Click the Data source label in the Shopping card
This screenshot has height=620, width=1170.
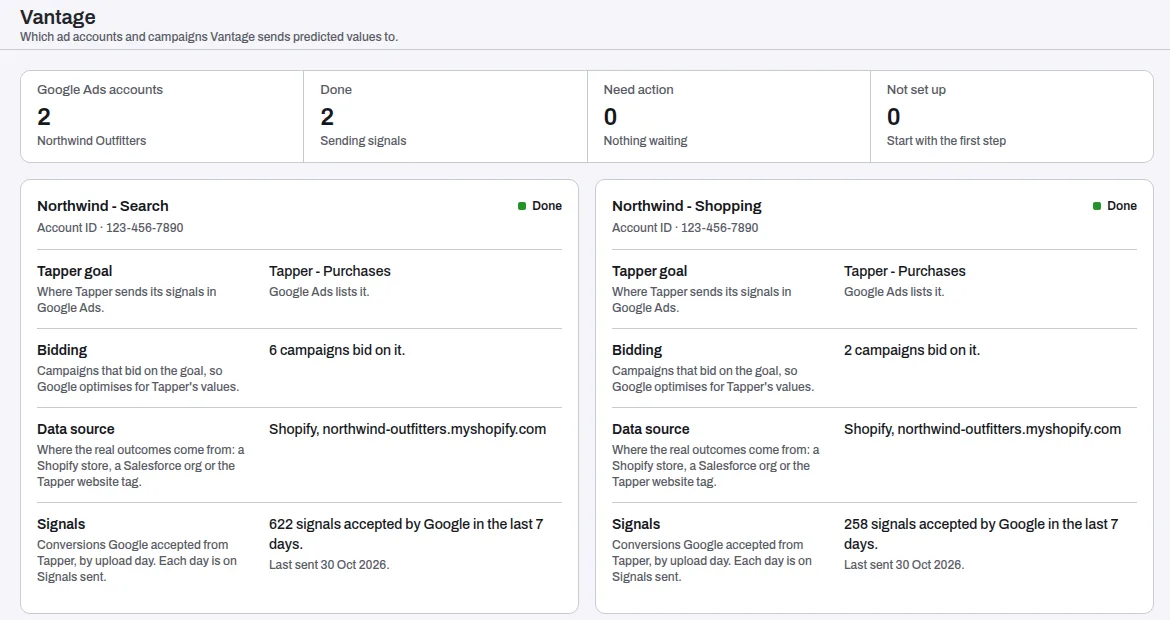651,429
